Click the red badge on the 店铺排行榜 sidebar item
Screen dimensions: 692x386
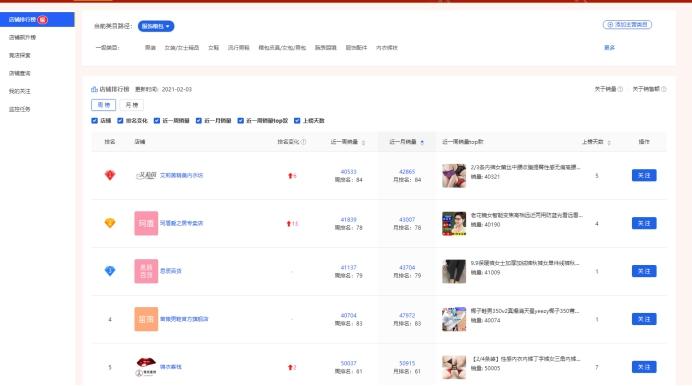(x=43, y=19)
